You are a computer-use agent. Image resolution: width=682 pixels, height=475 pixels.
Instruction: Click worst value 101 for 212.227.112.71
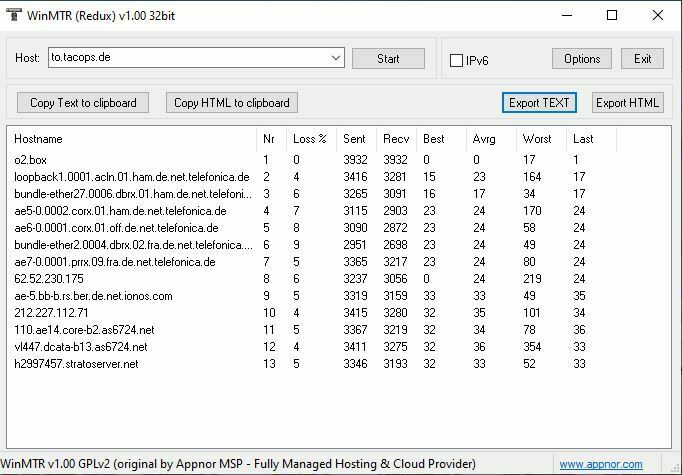[x=532, y=313]
